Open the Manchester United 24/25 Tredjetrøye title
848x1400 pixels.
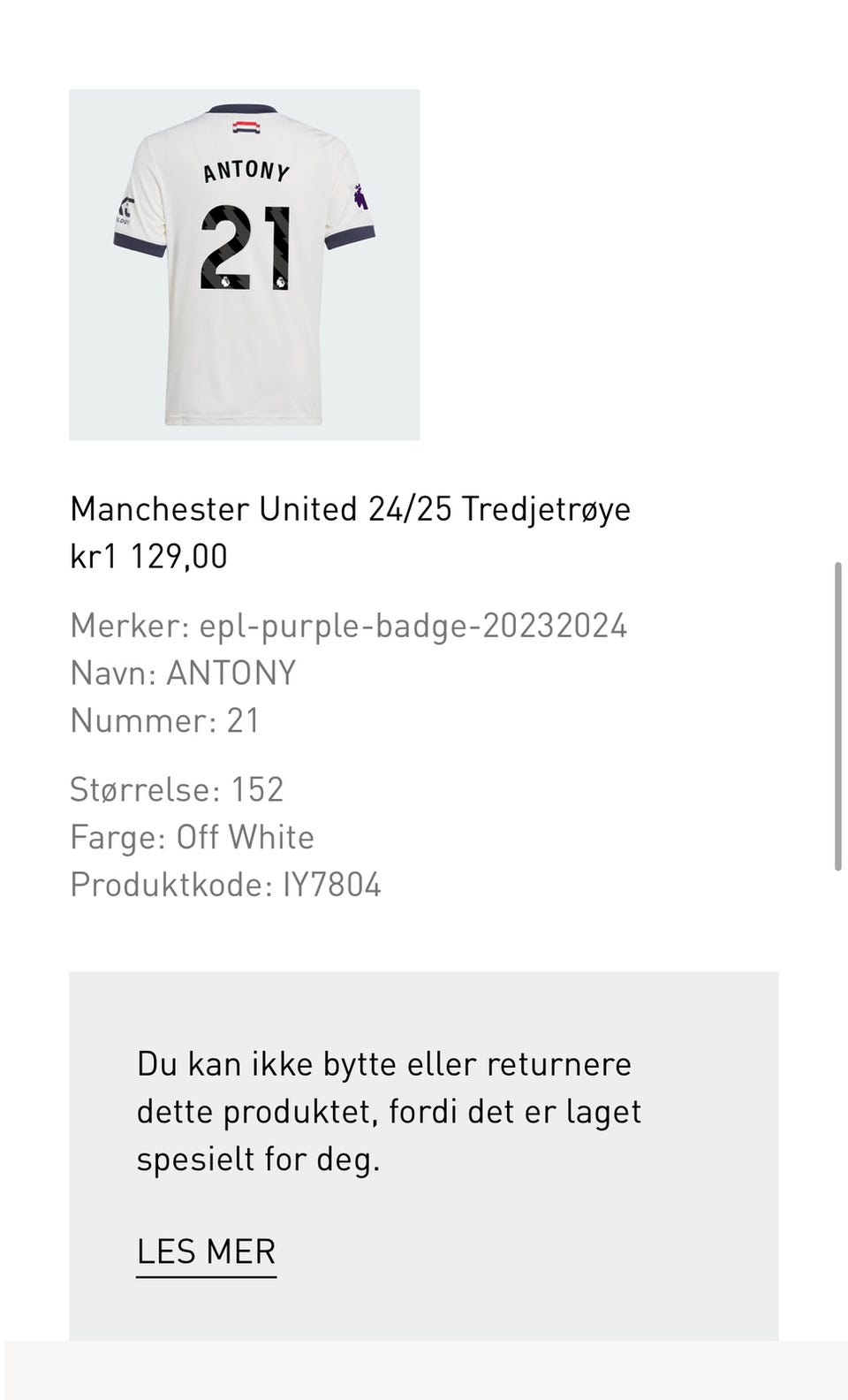(x=350, y=509)
